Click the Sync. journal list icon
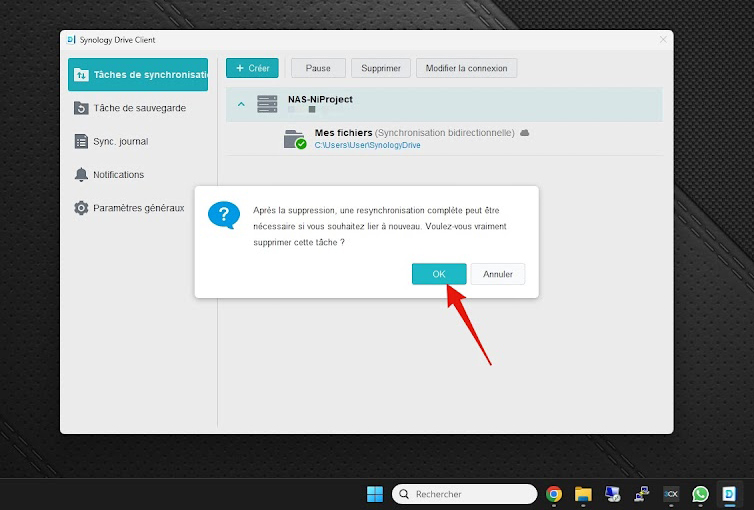 click(x=82, y=142)
